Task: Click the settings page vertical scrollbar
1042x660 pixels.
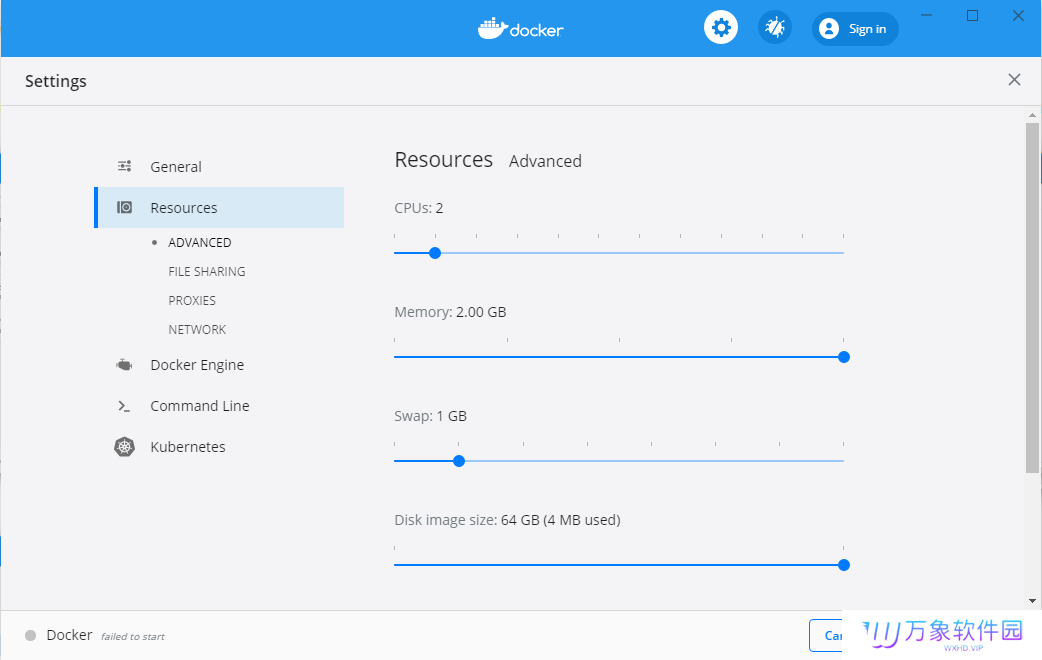Action: coord(1032,298)
